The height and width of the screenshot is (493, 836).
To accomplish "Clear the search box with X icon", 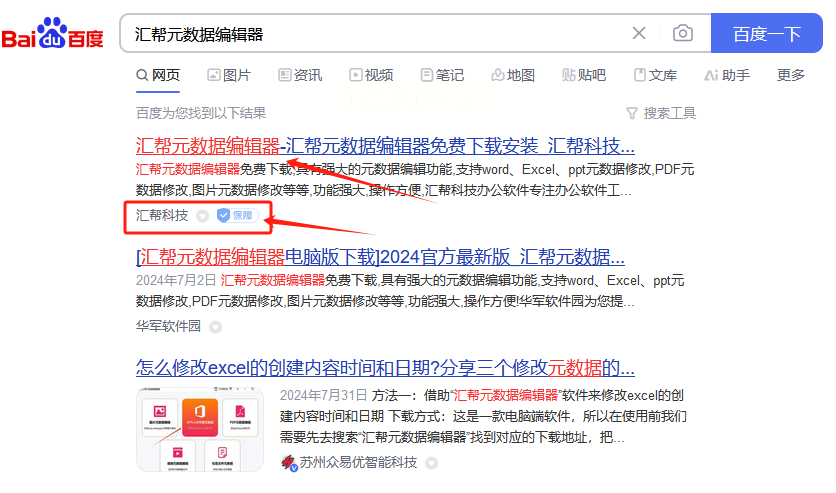I will click(639, 34).
